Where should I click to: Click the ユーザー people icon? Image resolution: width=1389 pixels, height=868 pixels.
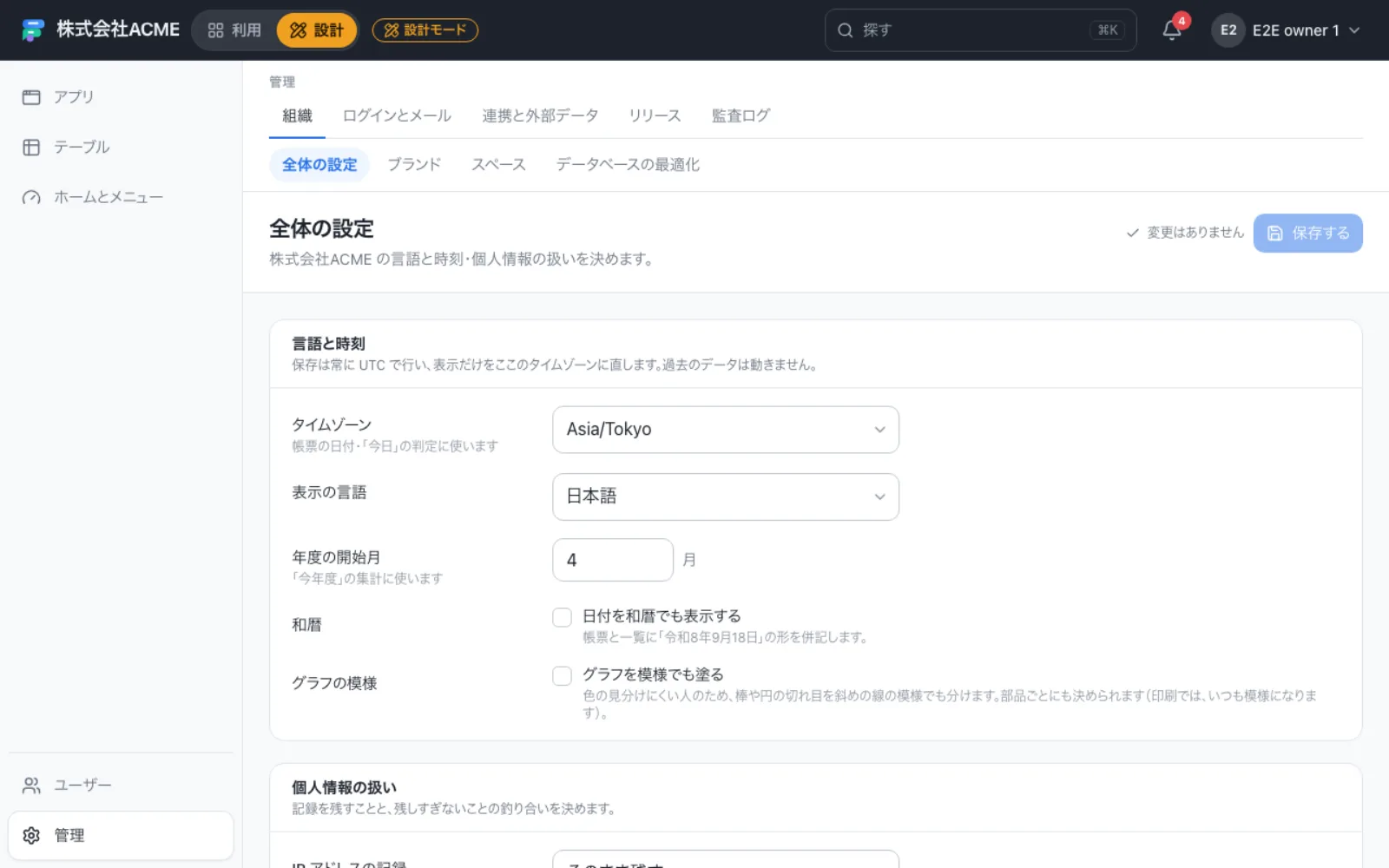click(31, 786)
